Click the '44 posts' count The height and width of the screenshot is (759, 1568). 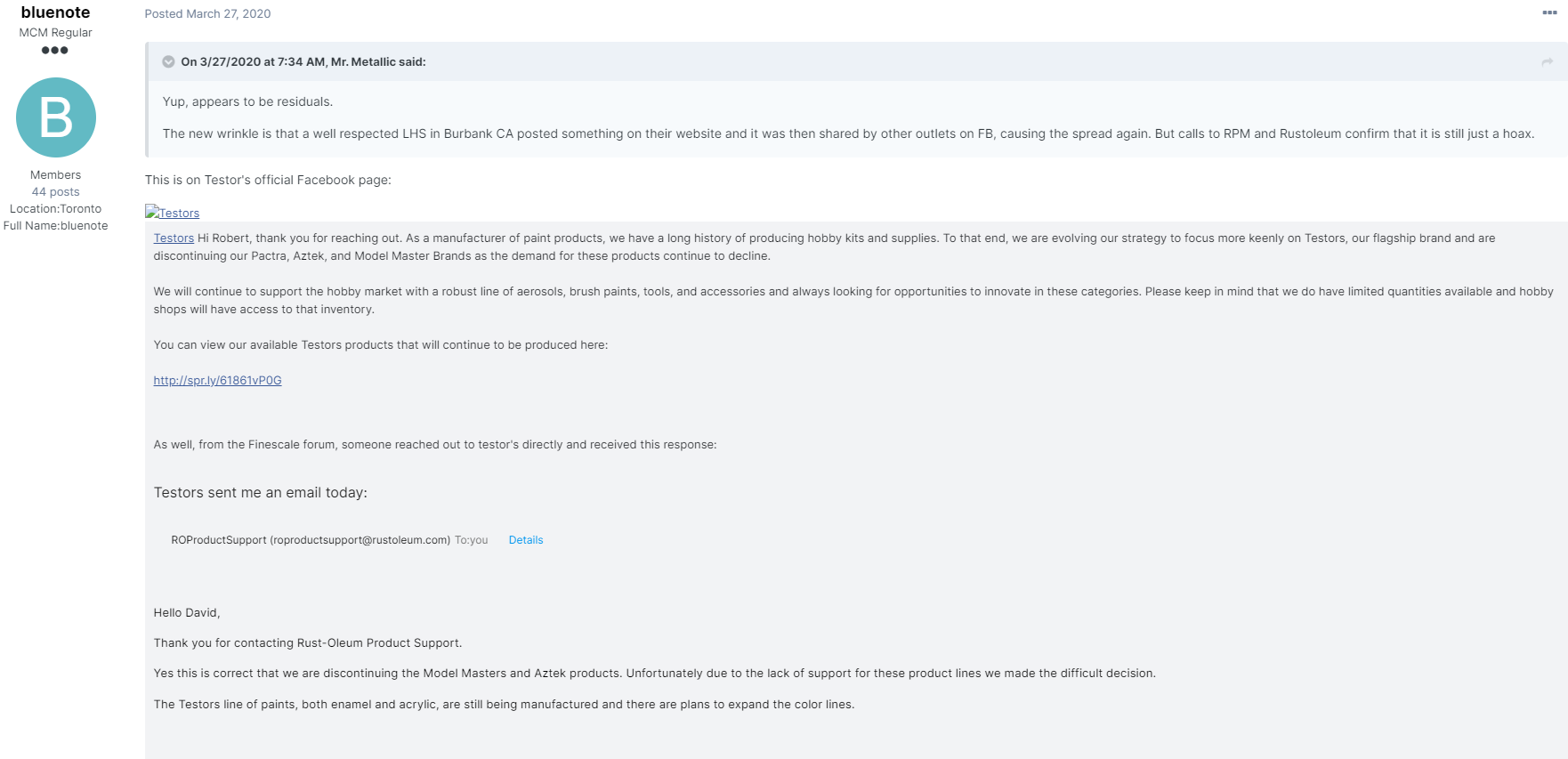coord(55,192)
